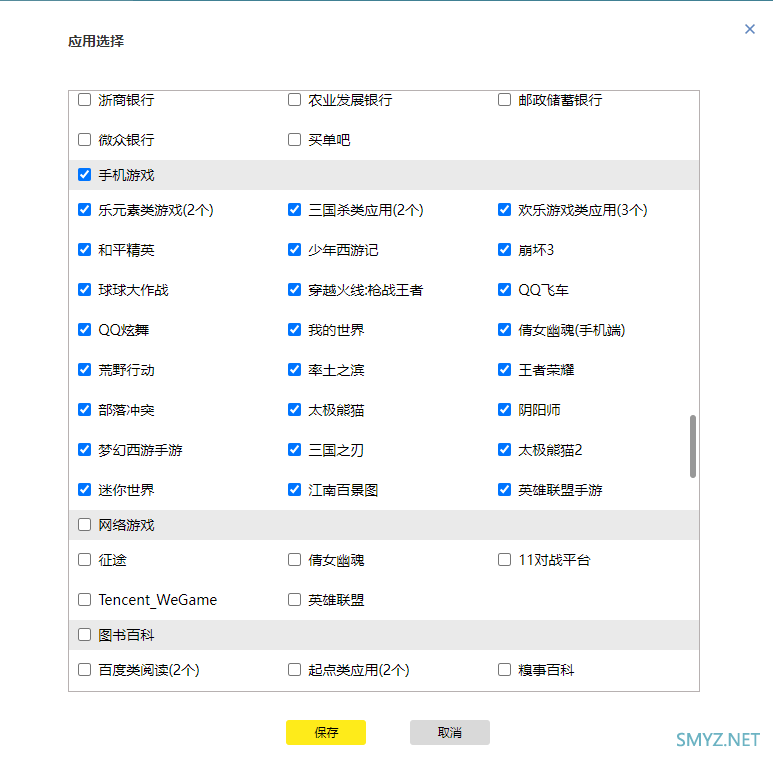Uncheck the 荒野行动 checkbox
Image resolution: width=773 pixels, height=759 pixels.
coord(84,370)
